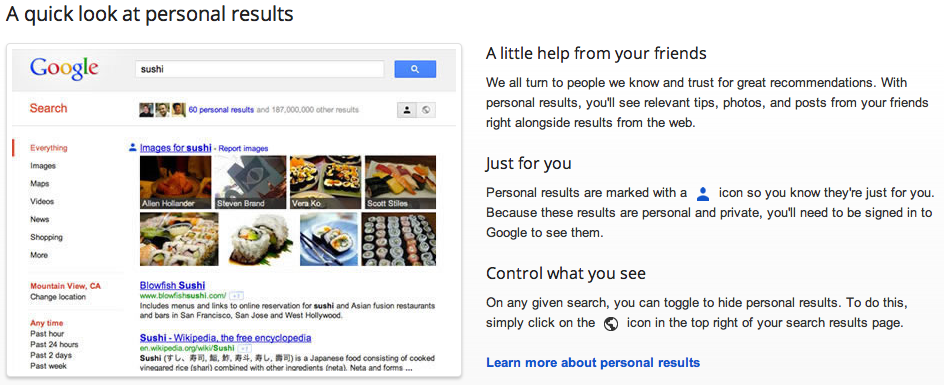
Task: Select Maps in the left sidebar
Action: (x=40, y=184)
